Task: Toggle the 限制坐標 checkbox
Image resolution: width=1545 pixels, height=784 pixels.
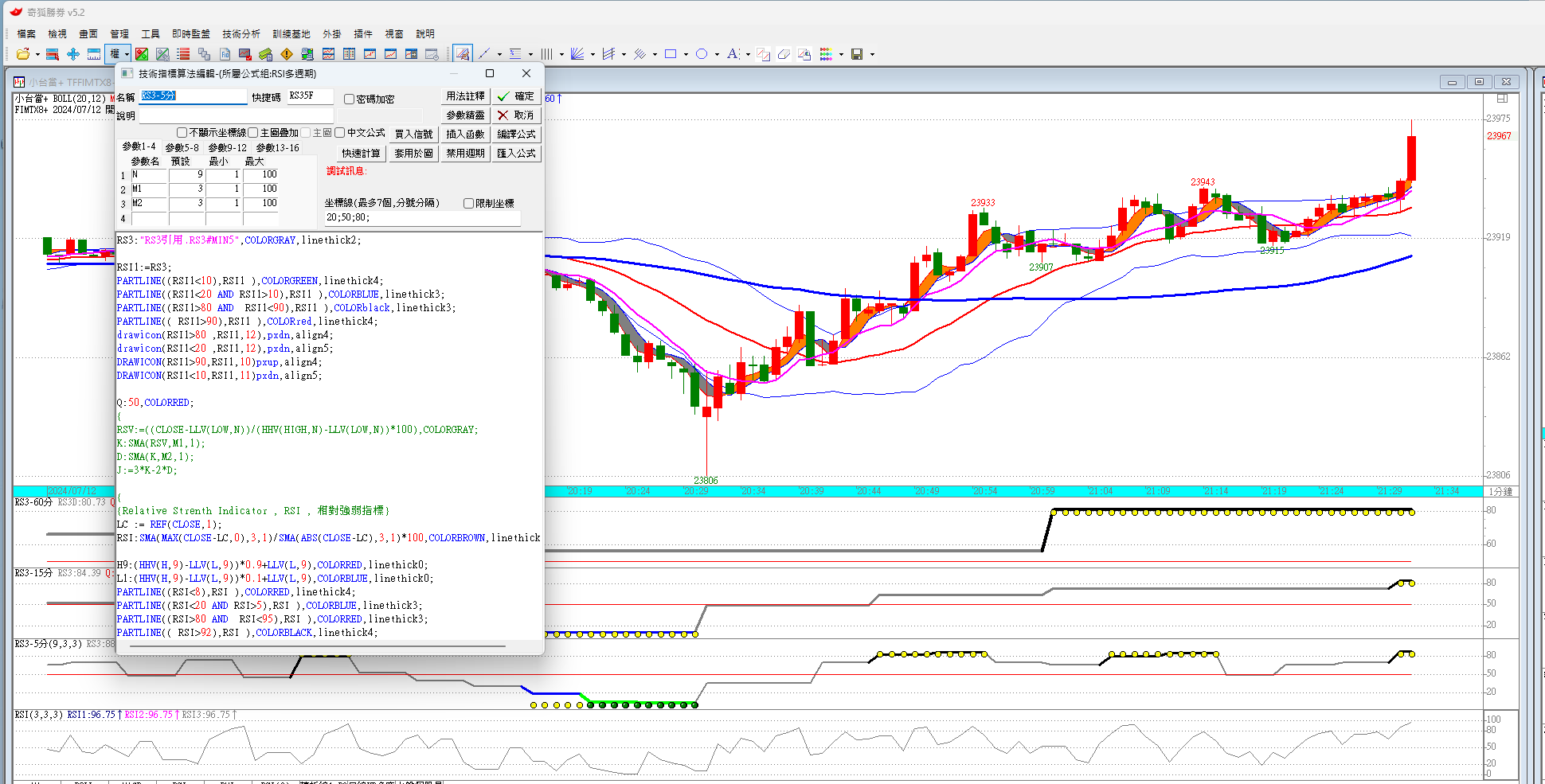Action: (468, 204)
